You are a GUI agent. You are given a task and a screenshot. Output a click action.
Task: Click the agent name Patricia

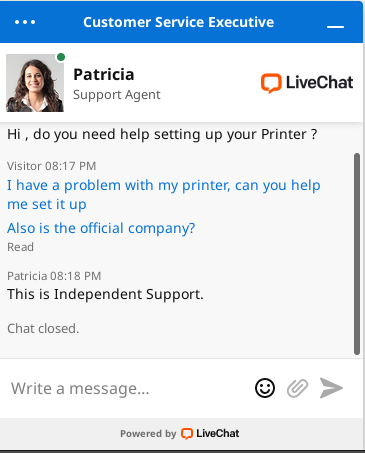tap(104, 74)
